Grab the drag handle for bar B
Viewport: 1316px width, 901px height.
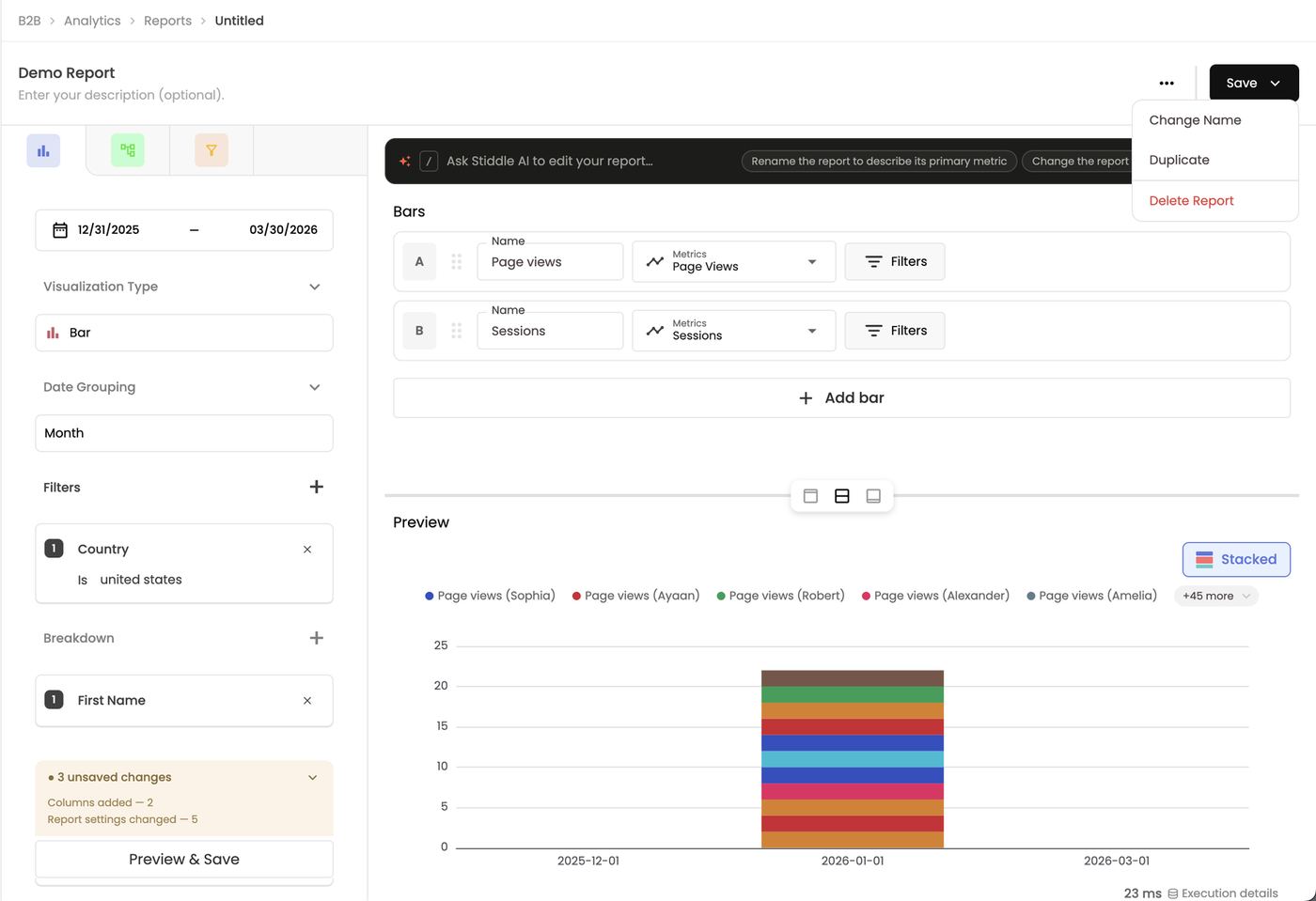click(x=457, y=331)
